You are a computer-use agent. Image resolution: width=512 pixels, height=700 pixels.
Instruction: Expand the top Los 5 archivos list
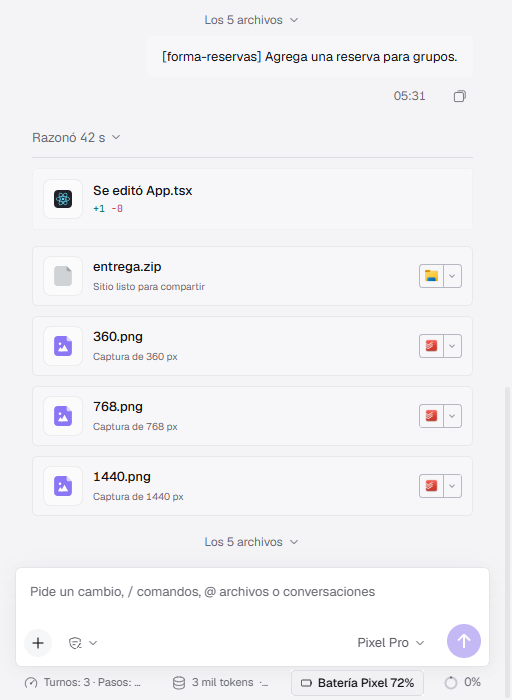(x=251, y=20)
